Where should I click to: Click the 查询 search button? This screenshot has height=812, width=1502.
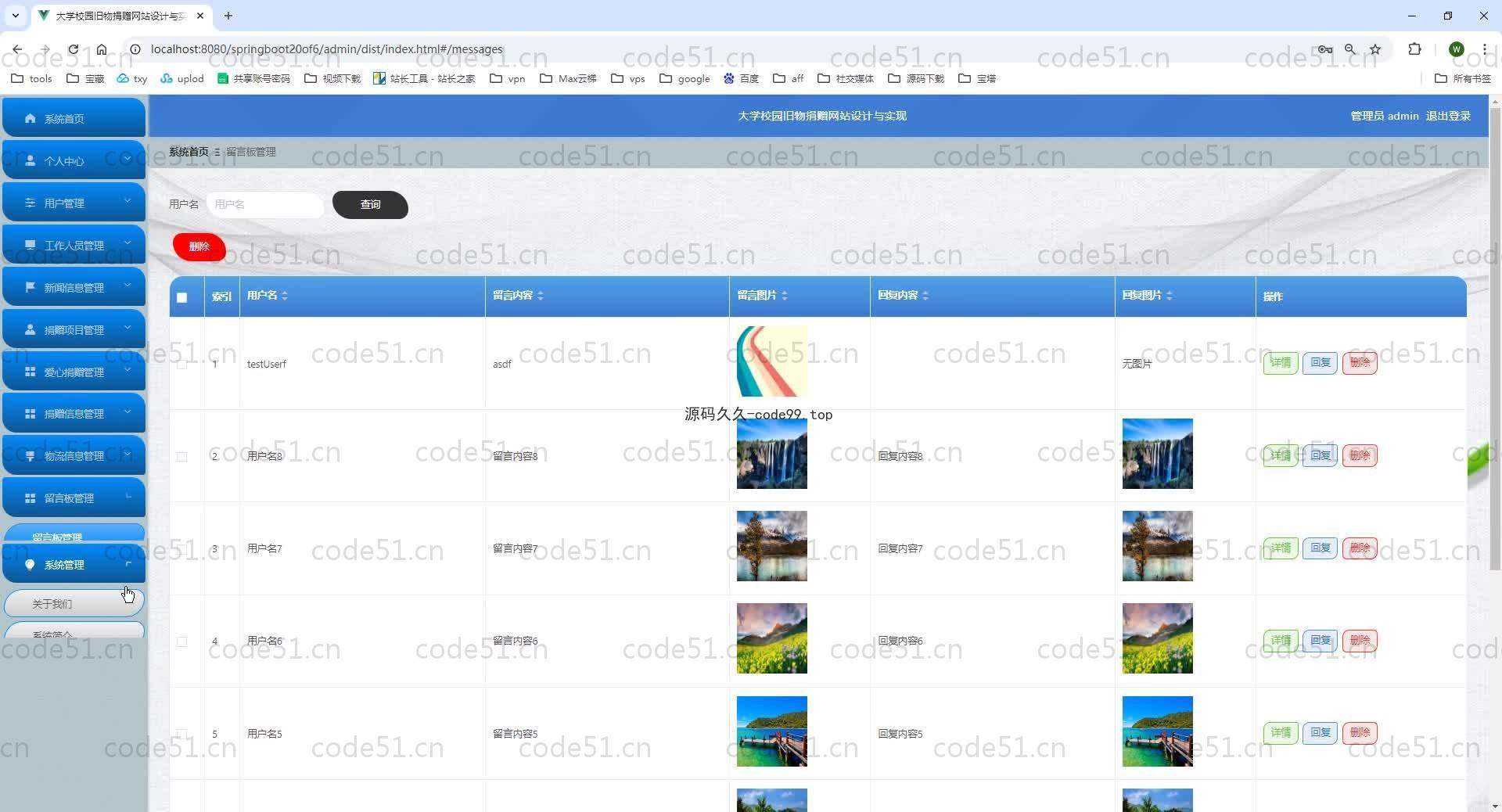(370, 204)
